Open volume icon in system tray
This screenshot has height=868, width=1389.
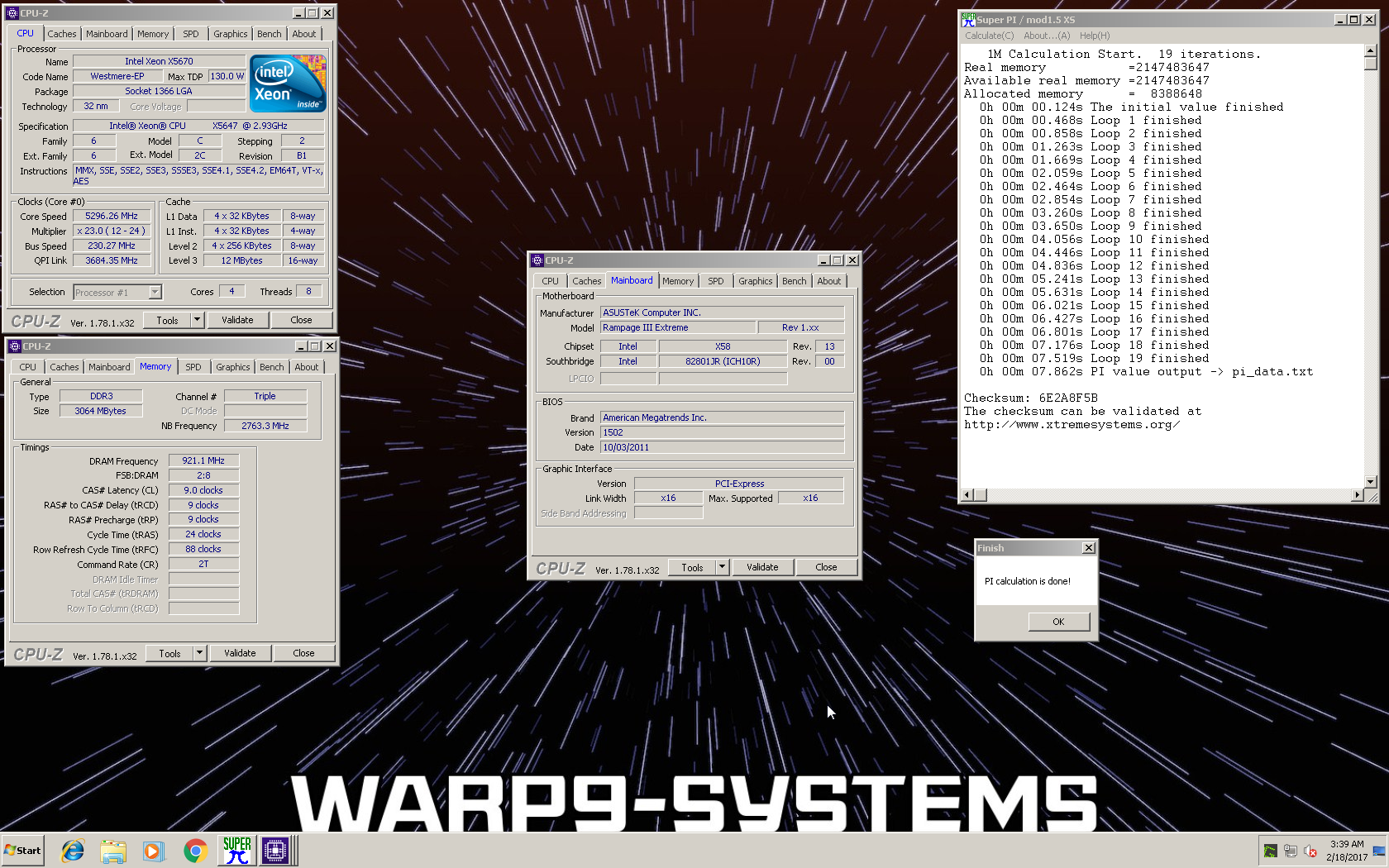tap(1310, 851)
